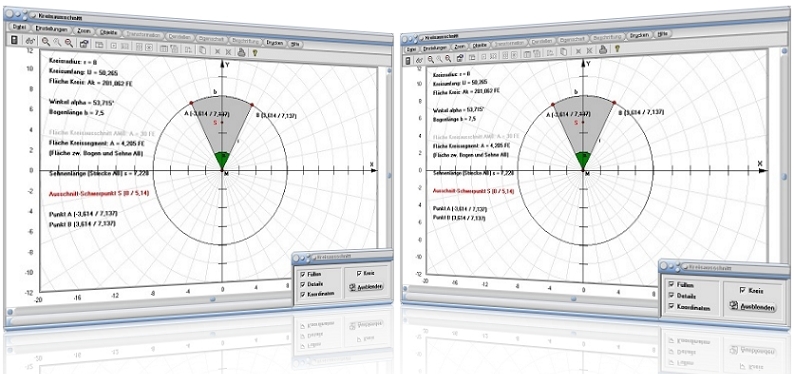Screen dimensions: 794x374
Task: Open Hilfe menu in right window
Action: click(x=662, y=34)
